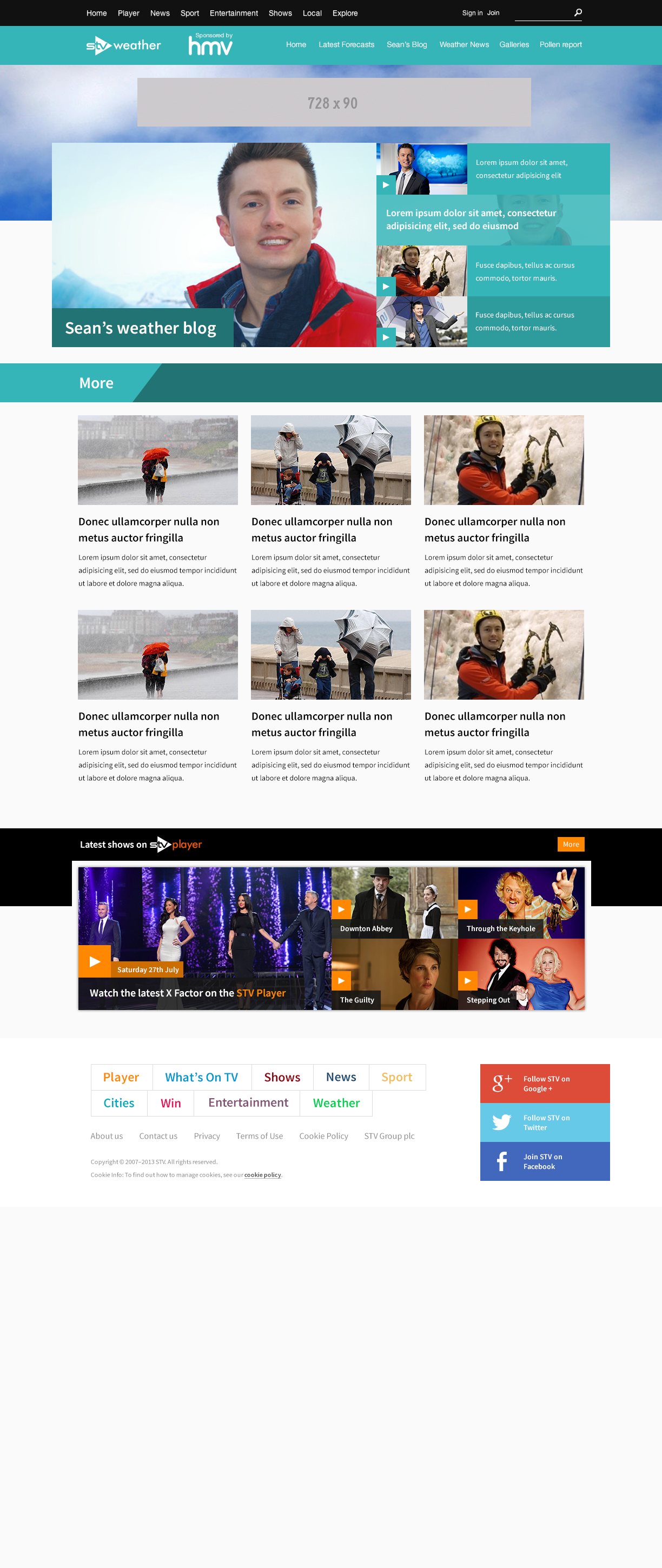Play the Downton Abbey video
This screenshot has width=662, height=1568.
coord(341,909)
